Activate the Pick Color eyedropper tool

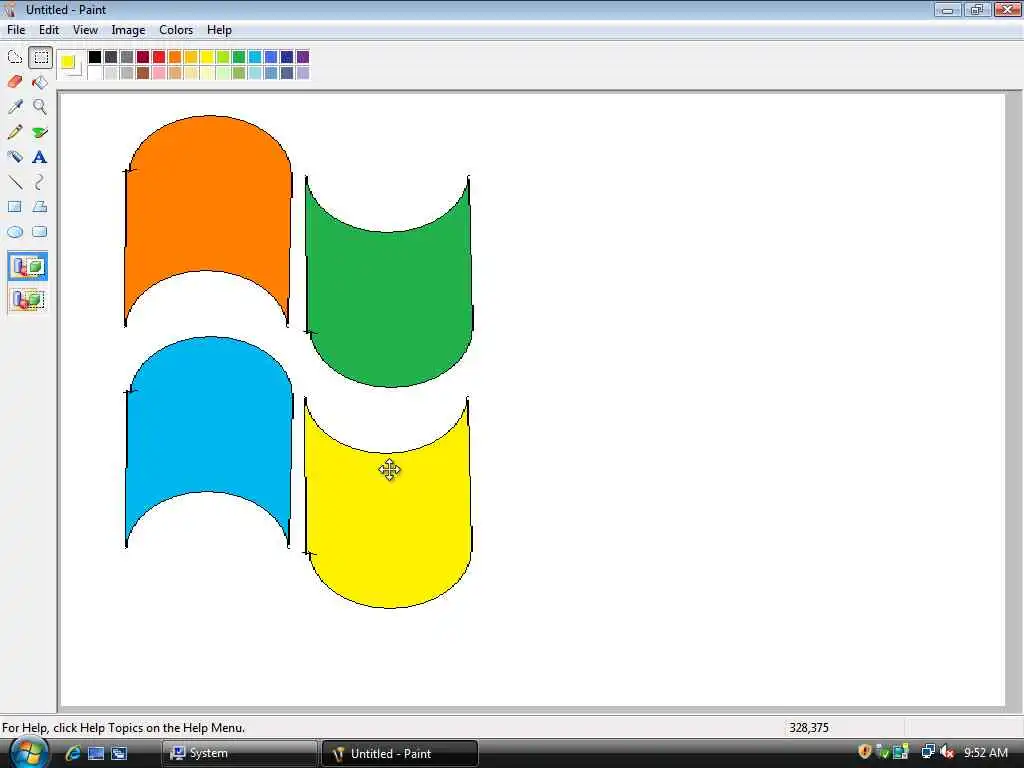15,106
